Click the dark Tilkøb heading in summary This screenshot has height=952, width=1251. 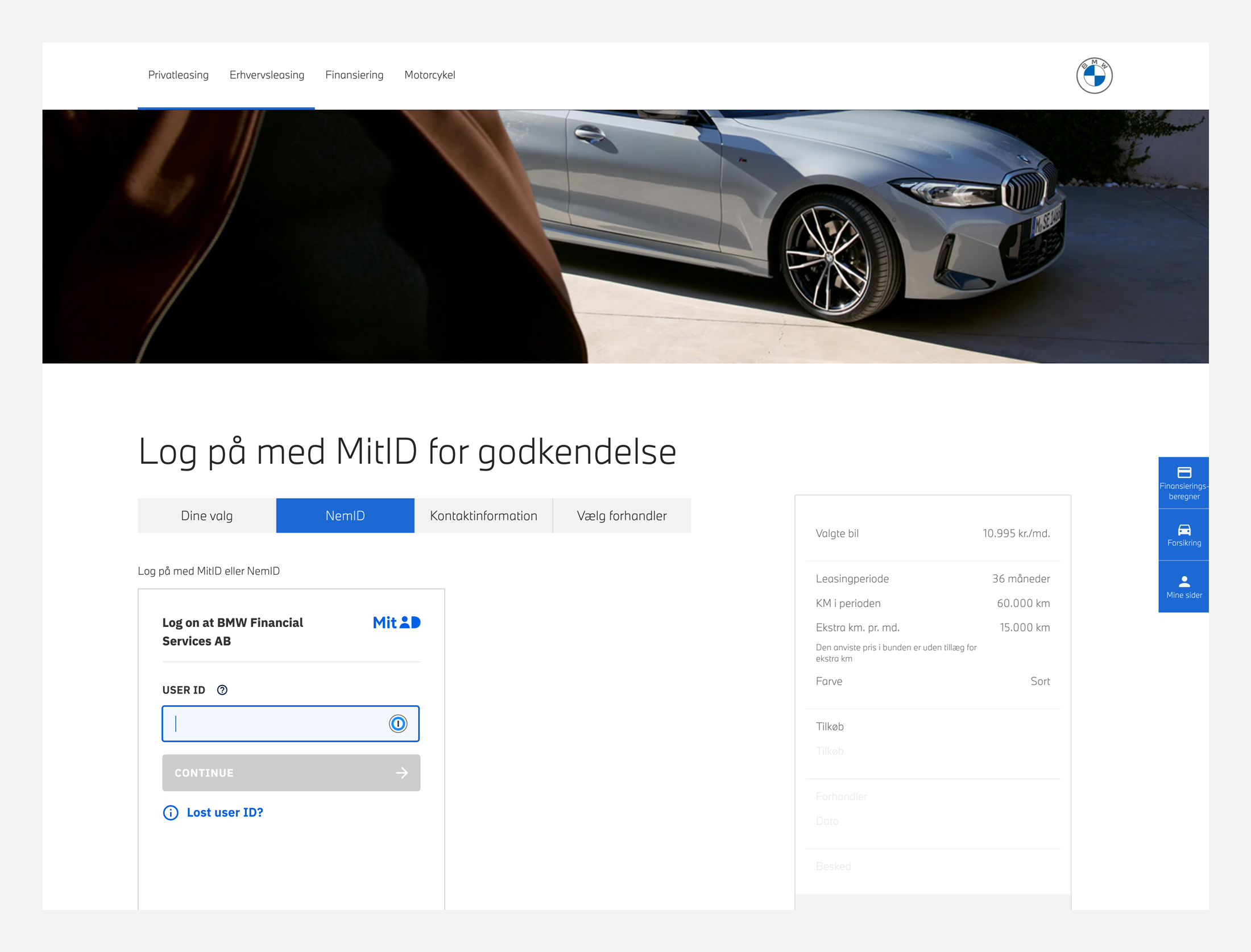830,726
